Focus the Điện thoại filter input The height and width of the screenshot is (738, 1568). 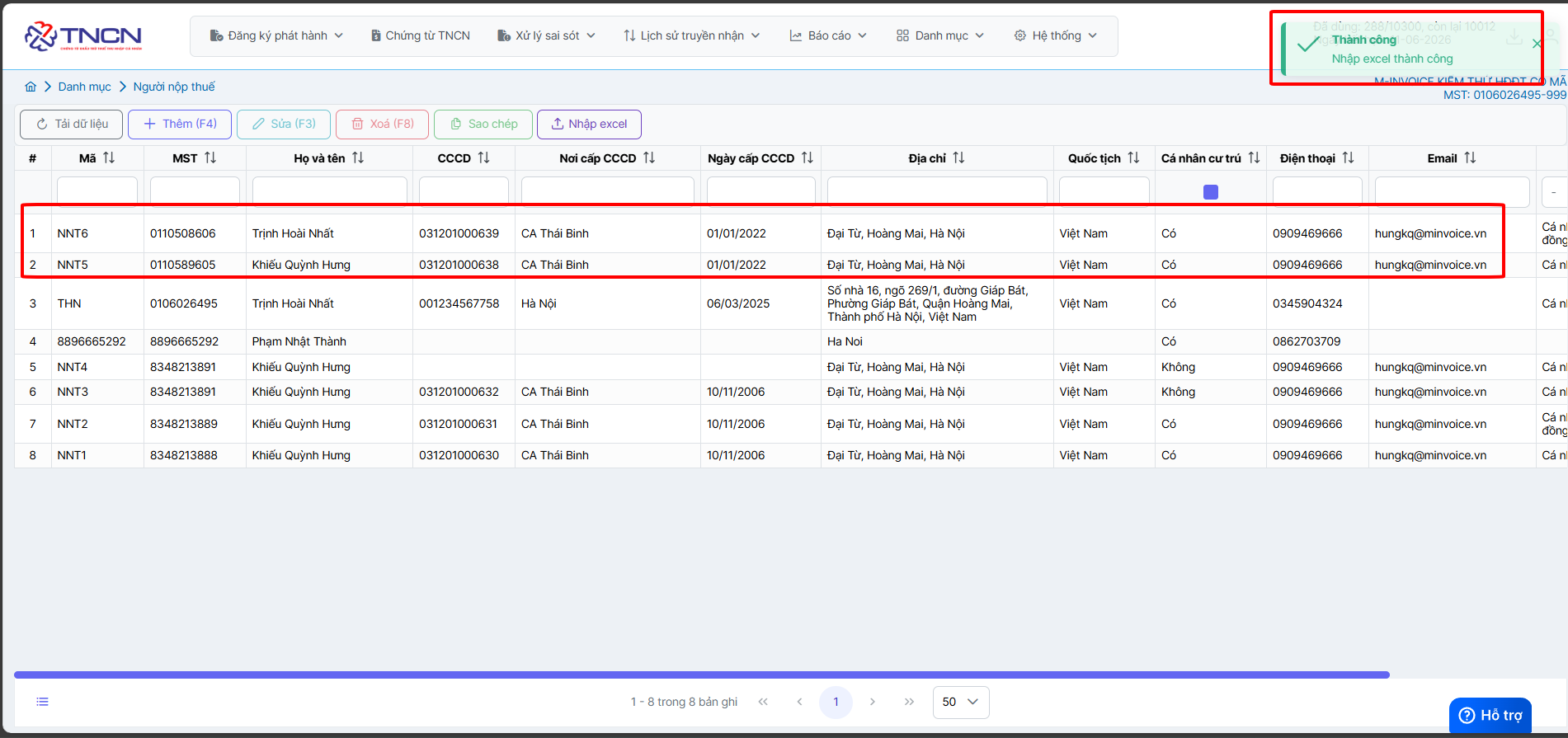(x=1317, y=190)
